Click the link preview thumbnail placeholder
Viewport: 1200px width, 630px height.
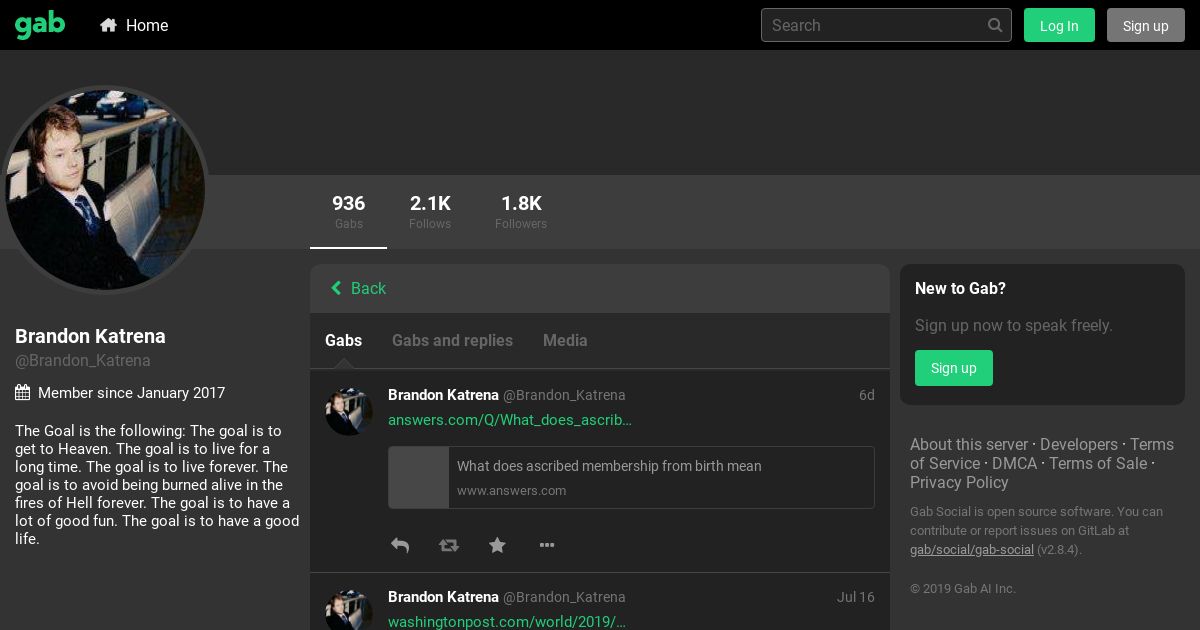click(x=419, y=477)
